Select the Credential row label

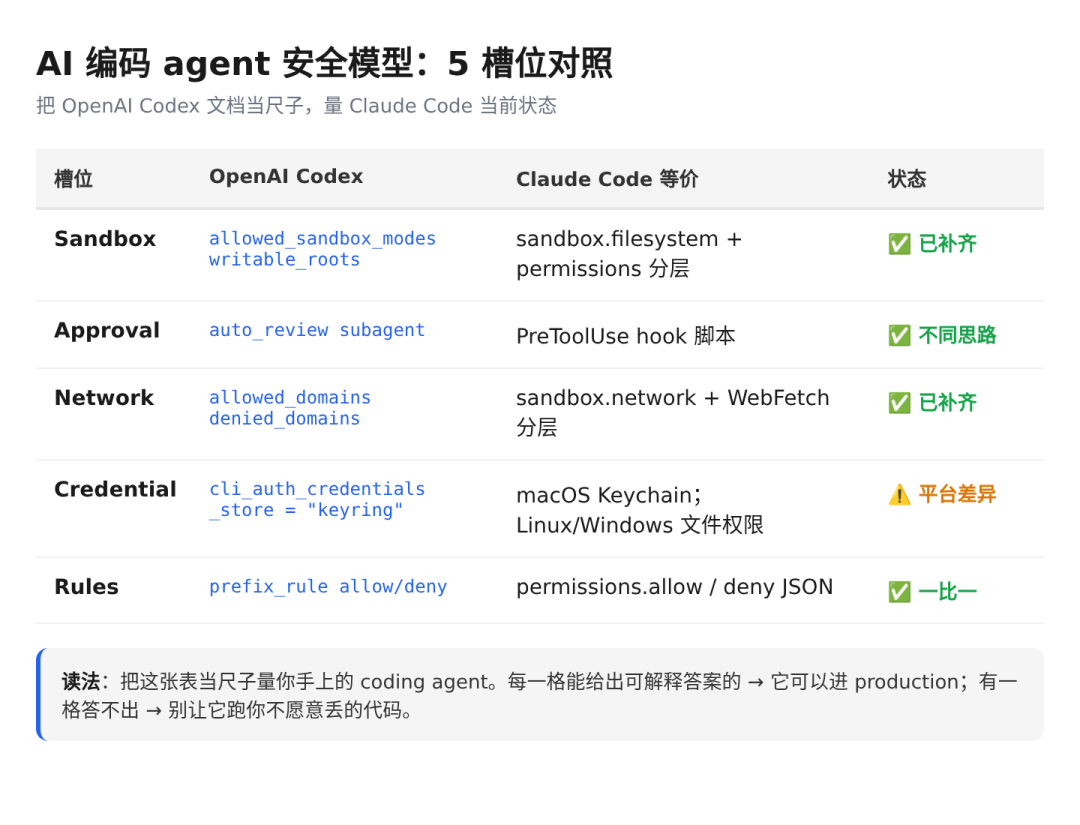[116, 490]
